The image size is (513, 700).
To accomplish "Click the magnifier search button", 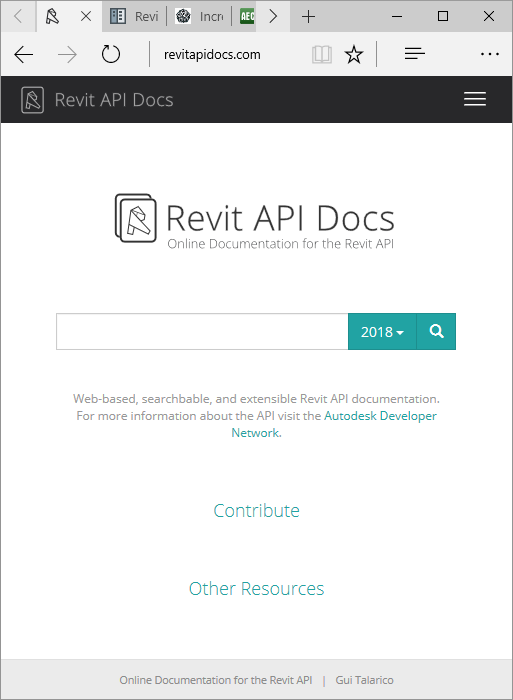I will 436,331.
